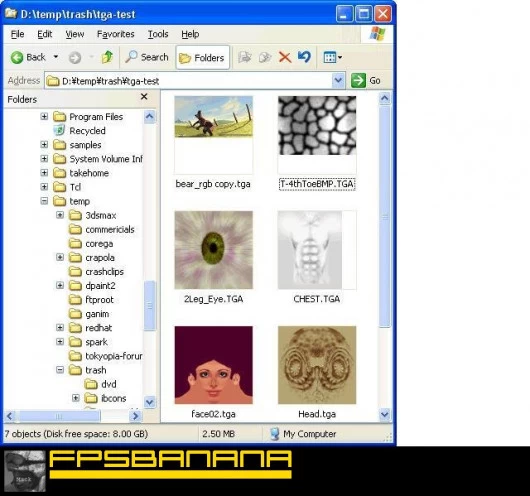Image resolution: width=530 pixels, height=496 pixels.
Task: Expand the 3dsmax folder node
Action: point(60,215)
